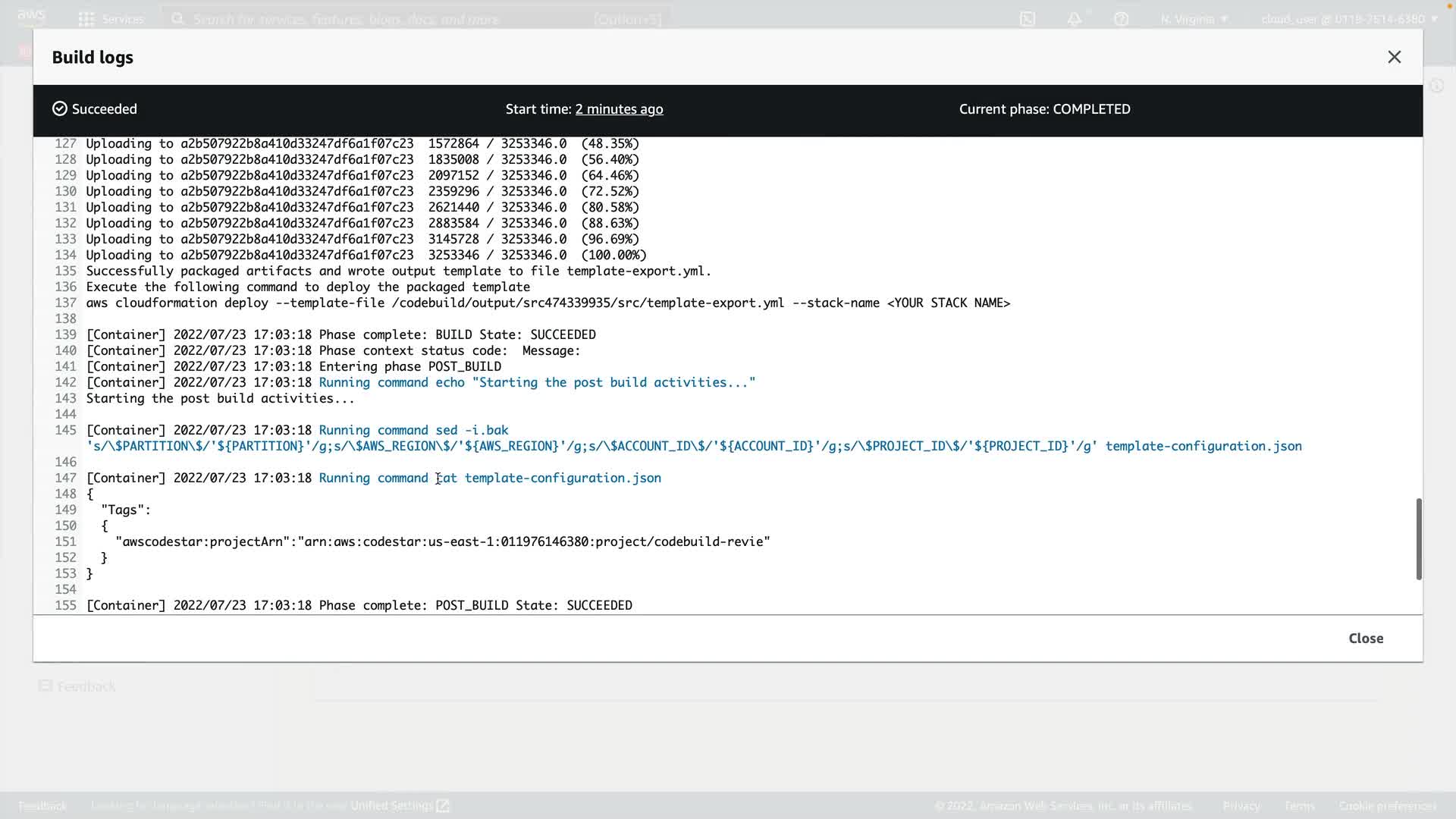Open the help question-mark icon
This screenshot has width=1456, height=819.
(x=1121, y=19)
